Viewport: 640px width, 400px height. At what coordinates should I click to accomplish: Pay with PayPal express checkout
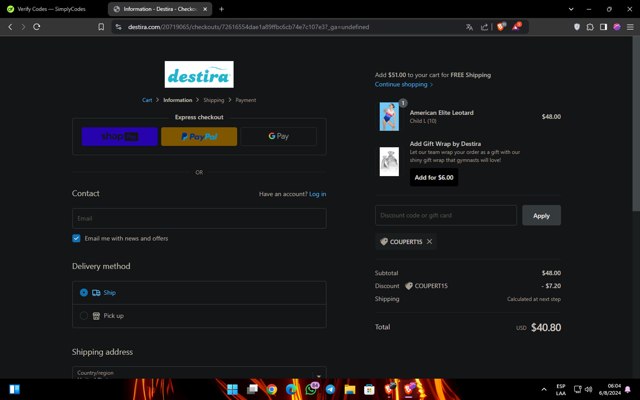pos(199,136)
